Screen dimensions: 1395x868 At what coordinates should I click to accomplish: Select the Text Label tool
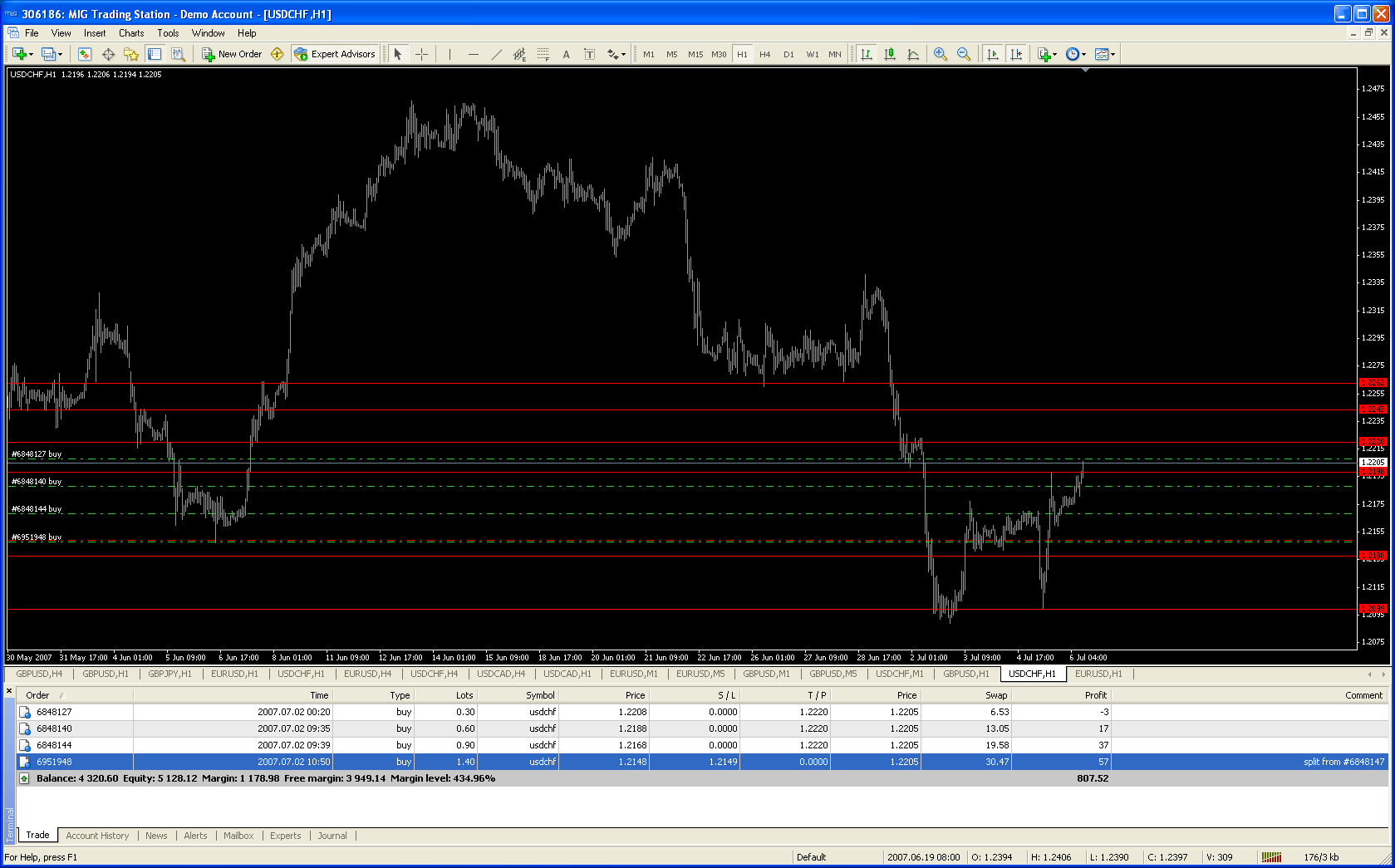[x=589, y=54]
